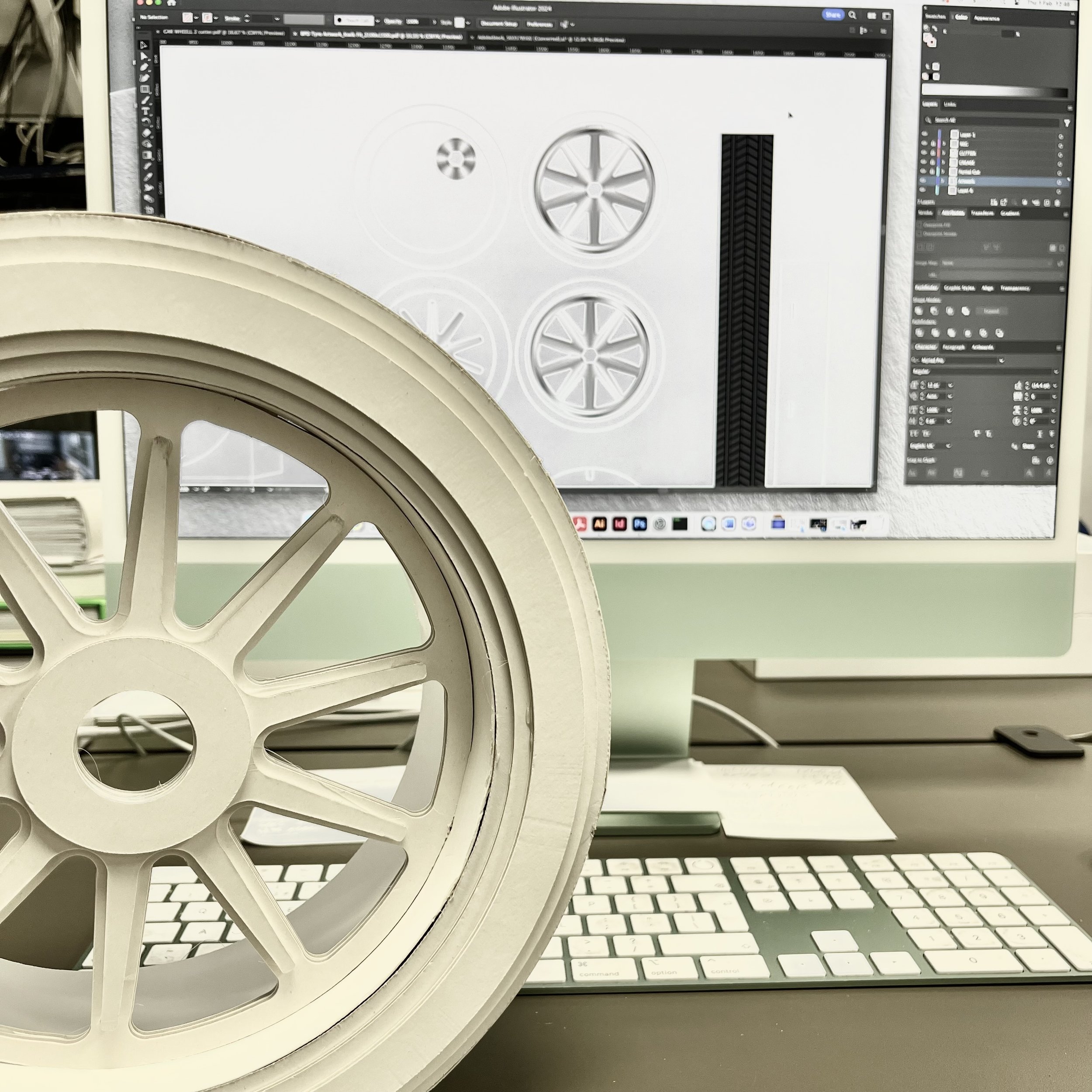
Task: Open the Myriad Pro font family dropdown
Action: point(1002,360)
